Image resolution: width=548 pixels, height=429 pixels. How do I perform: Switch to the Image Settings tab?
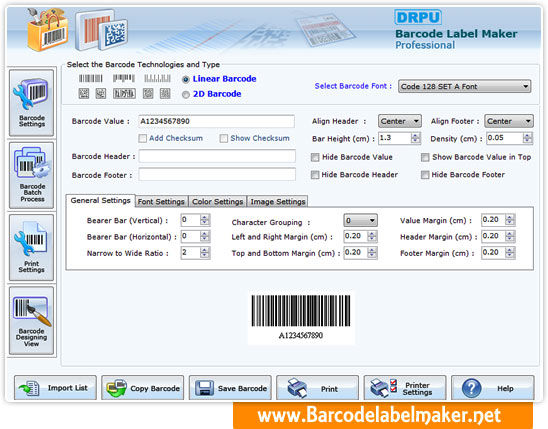[278, 202]
